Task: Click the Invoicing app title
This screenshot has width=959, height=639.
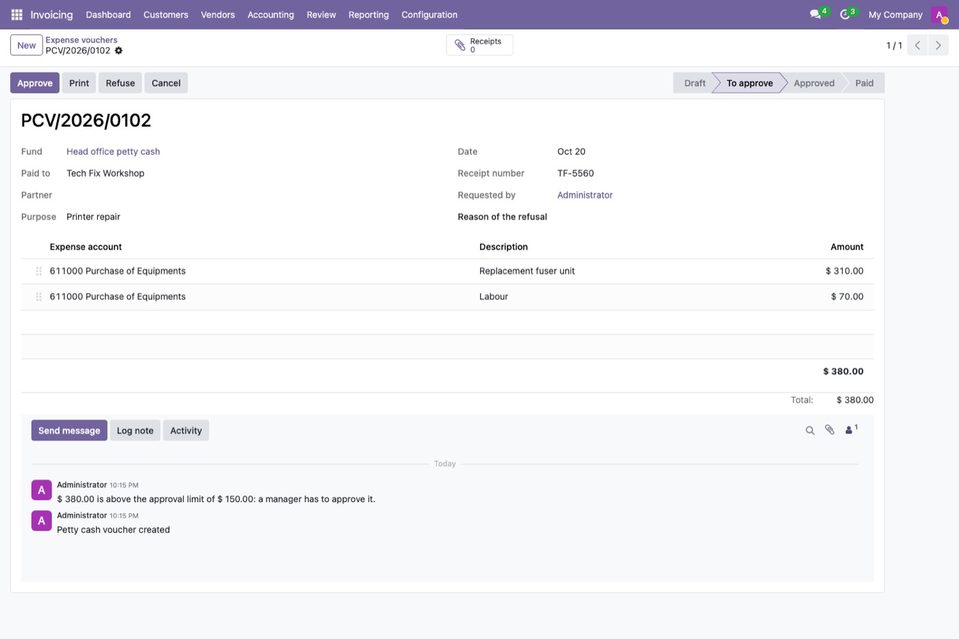Action: click(x=51, y=15)
